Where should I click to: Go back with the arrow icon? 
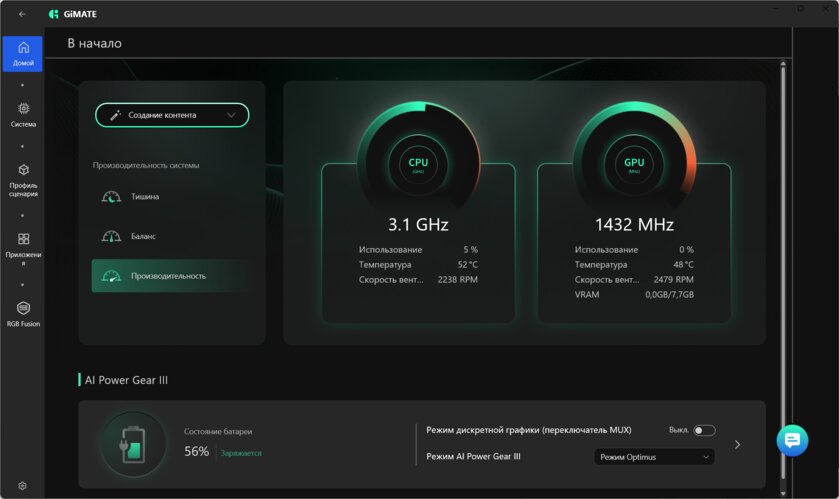point(22,14)
